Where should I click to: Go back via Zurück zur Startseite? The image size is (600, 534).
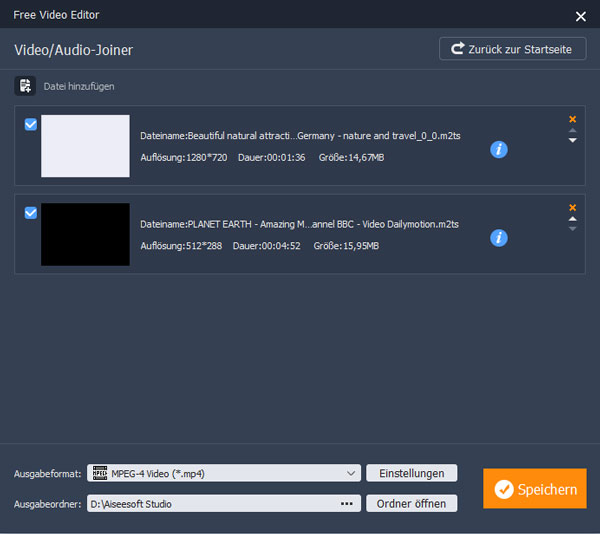(x=512, y=48)
